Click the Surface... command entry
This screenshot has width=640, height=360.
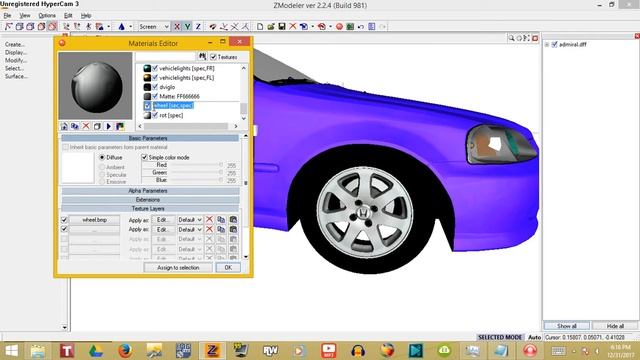[x=16, y=76]
